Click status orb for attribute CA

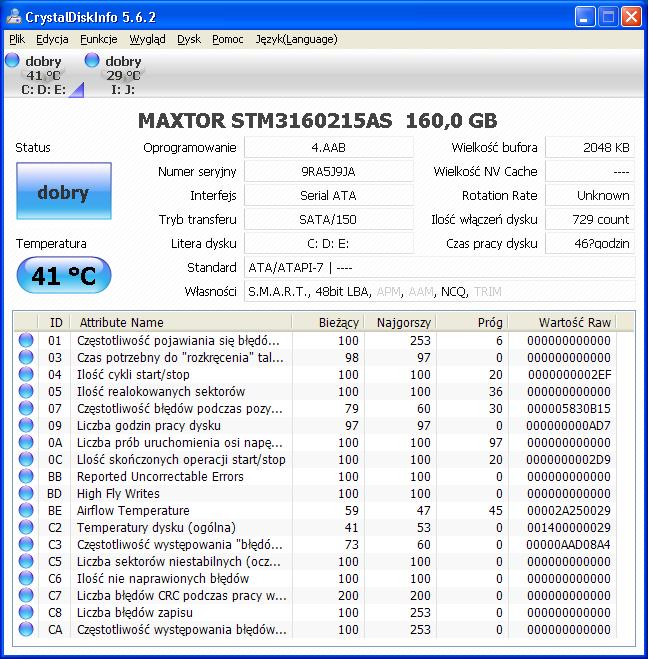coord(26,629)
